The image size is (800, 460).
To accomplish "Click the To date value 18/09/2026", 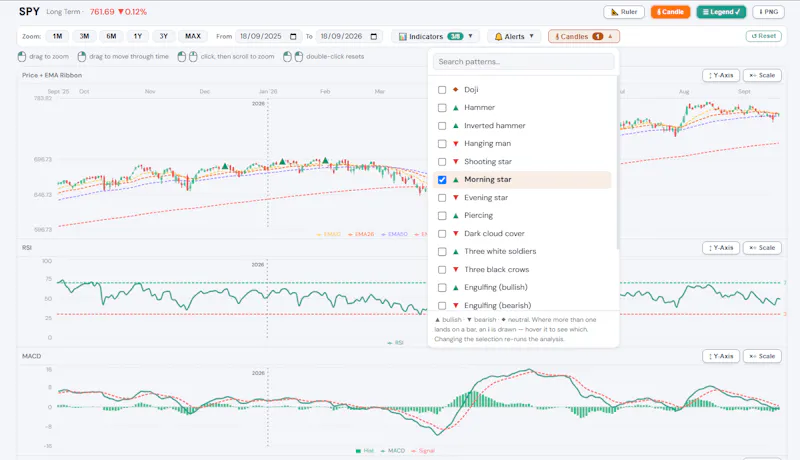I will pyautogui.click(x=341, y=36).
